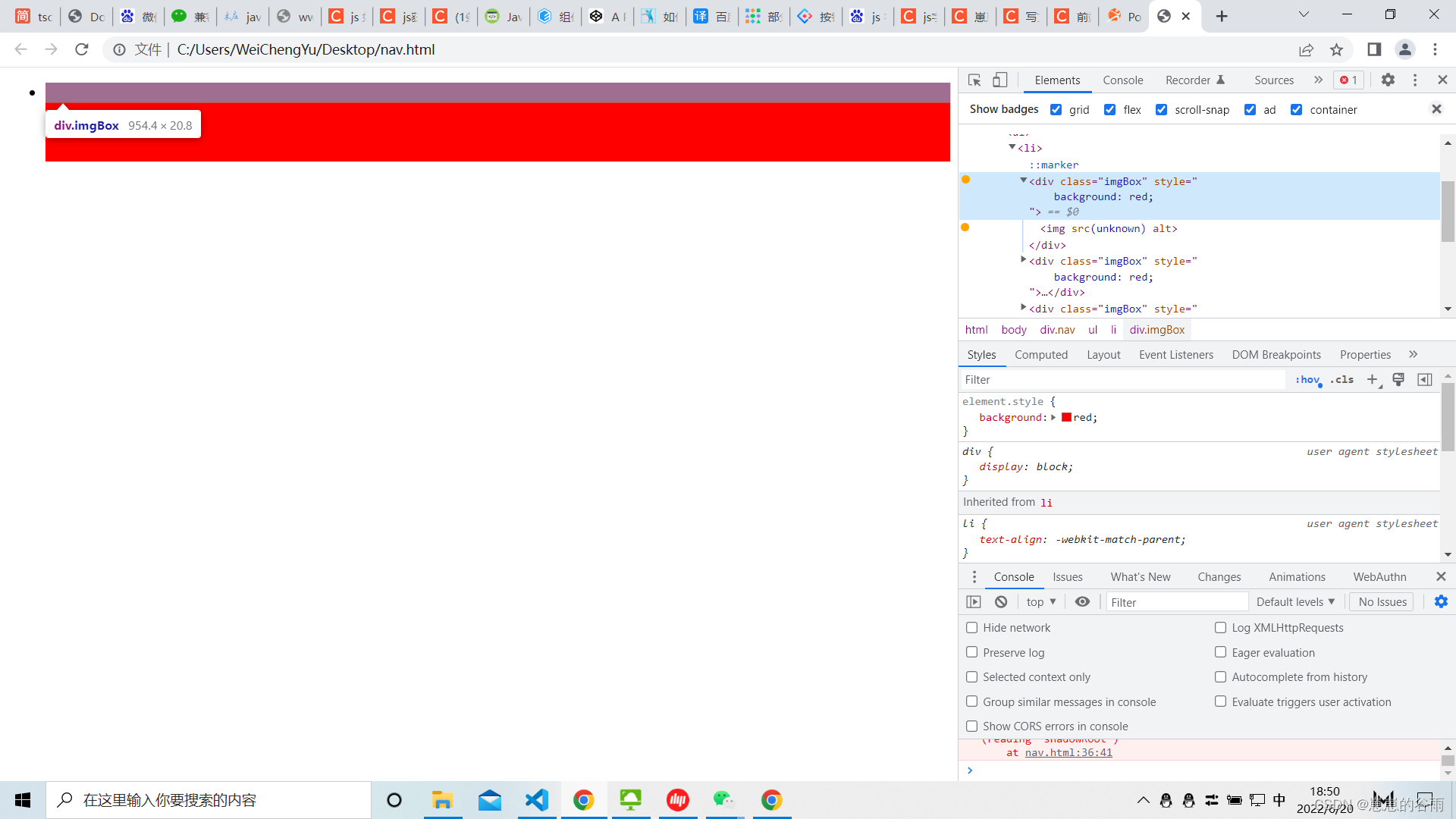Screen dimensions: 1456x819
Task: Open the Sources panel tab
Action: (1273, 80)
